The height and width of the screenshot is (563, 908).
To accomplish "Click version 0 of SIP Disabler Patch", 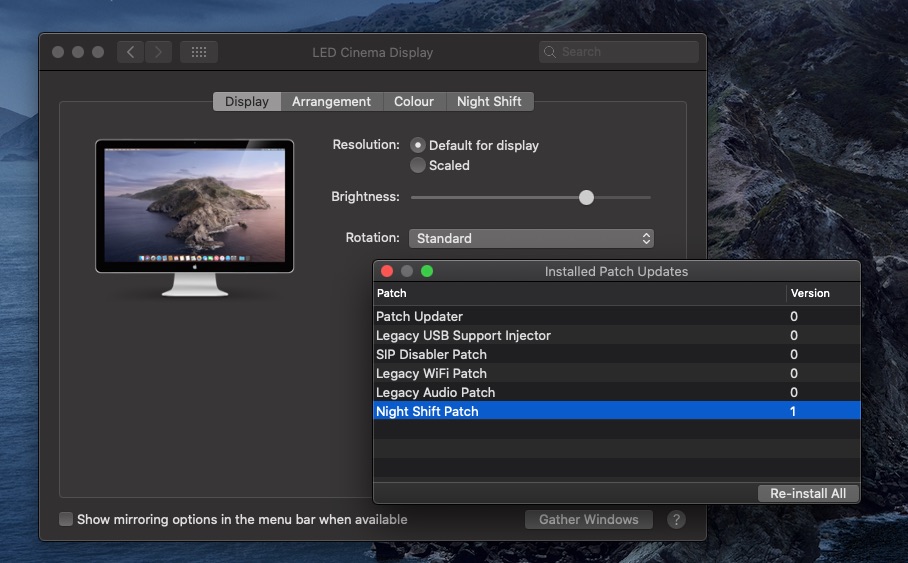I will (794, 354).
